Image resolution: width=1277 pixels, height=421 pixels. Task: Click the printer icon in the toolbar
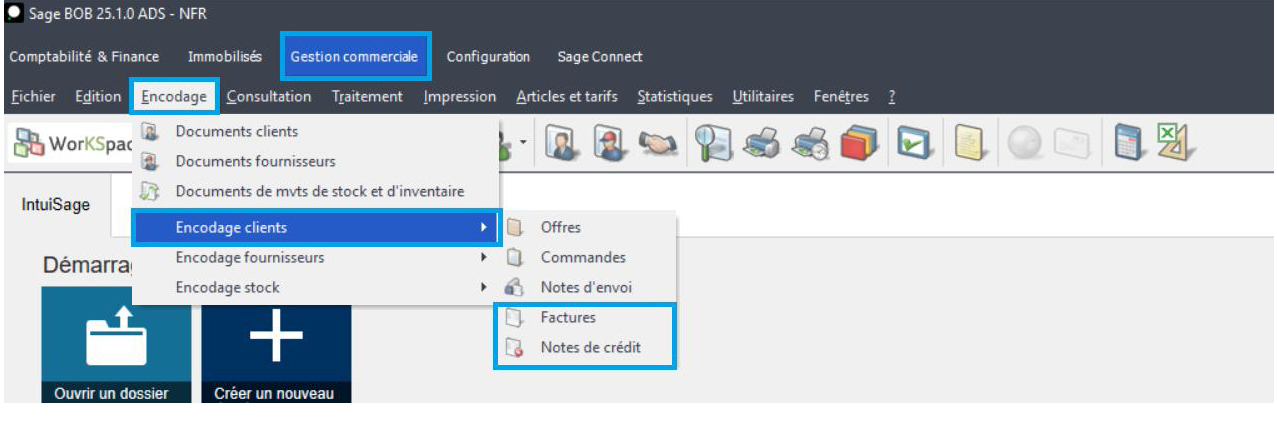[760, 146]
